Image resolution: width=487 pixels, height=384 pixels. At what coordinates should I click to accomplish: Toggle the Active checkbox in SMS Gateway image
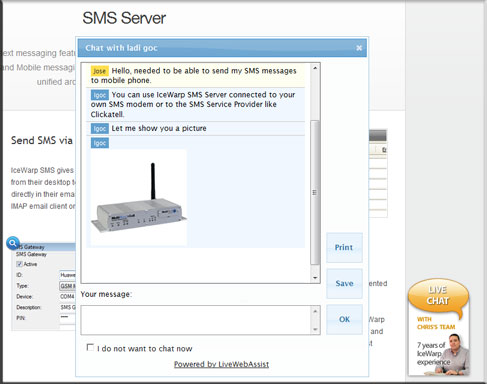[19, 264]
